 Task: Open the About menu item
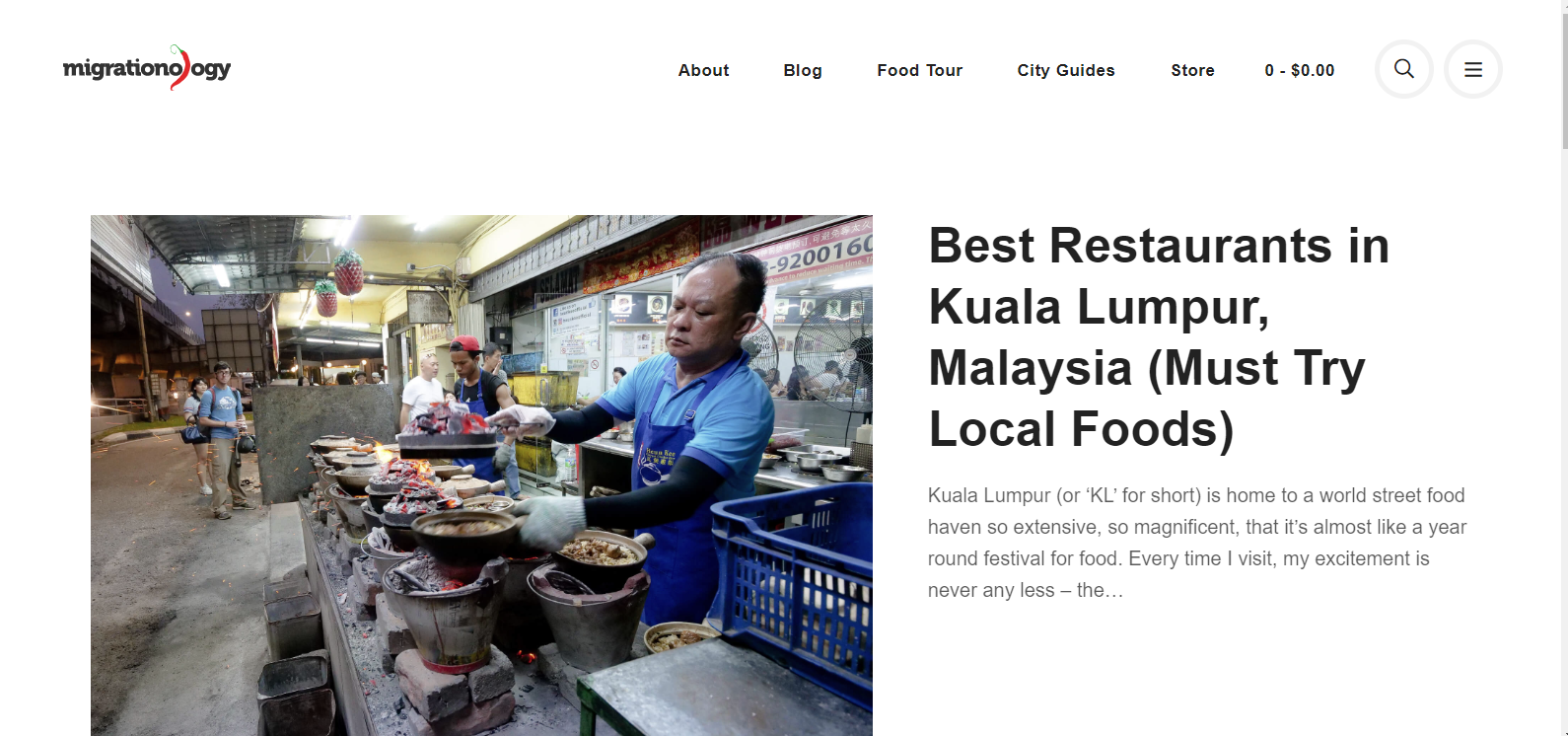pos(703,70)
